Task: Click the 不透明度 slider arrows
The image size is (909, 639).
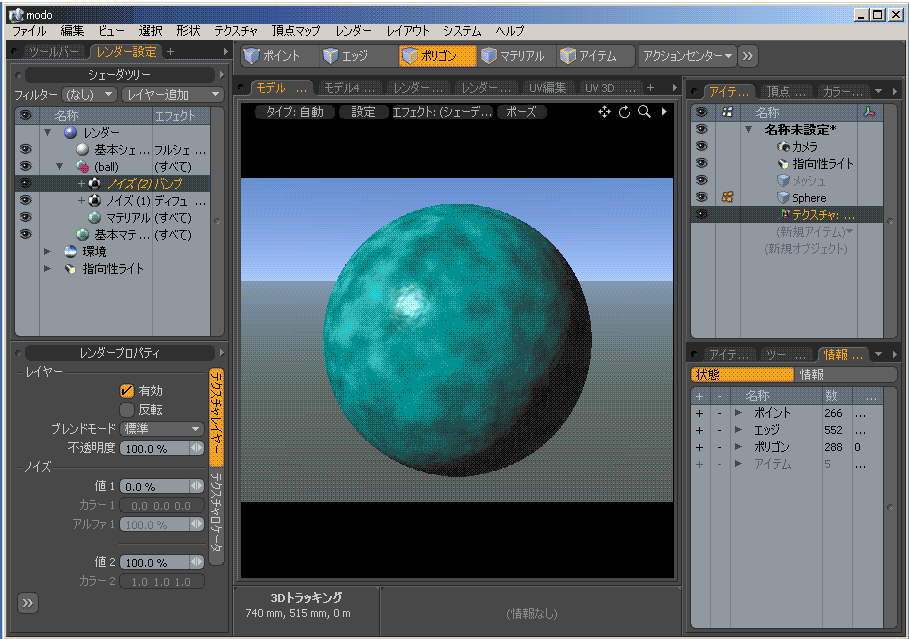Action: coord(197,448)
